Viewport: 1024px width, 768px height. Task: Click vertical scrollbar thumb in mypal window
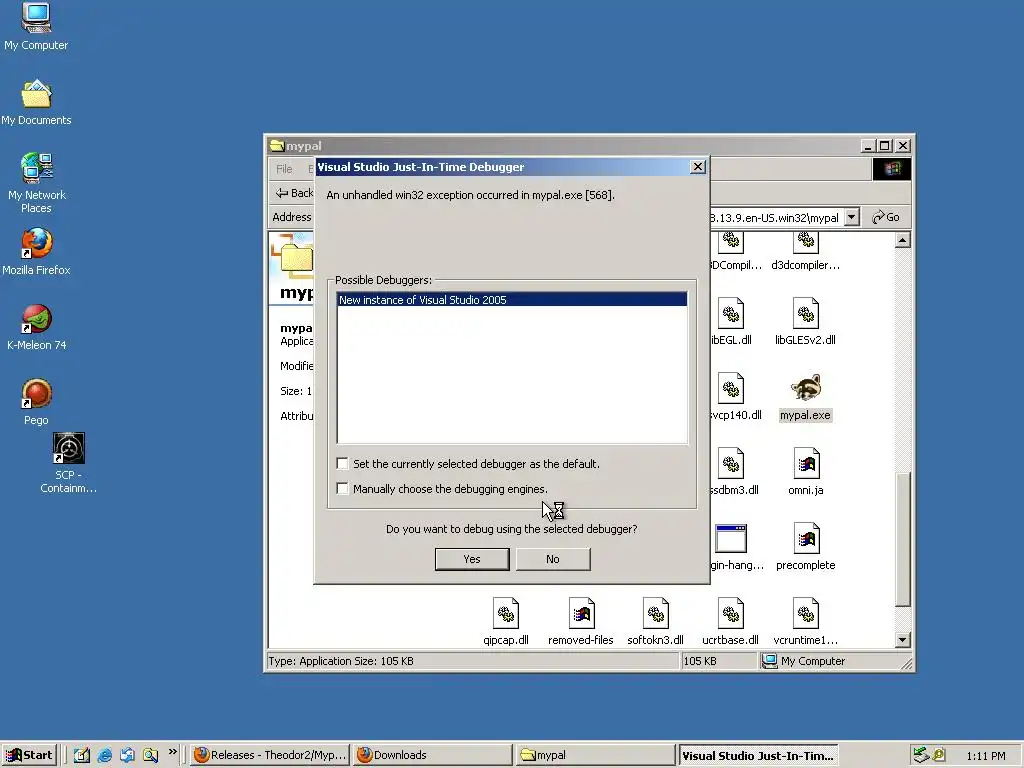point(903,539)
